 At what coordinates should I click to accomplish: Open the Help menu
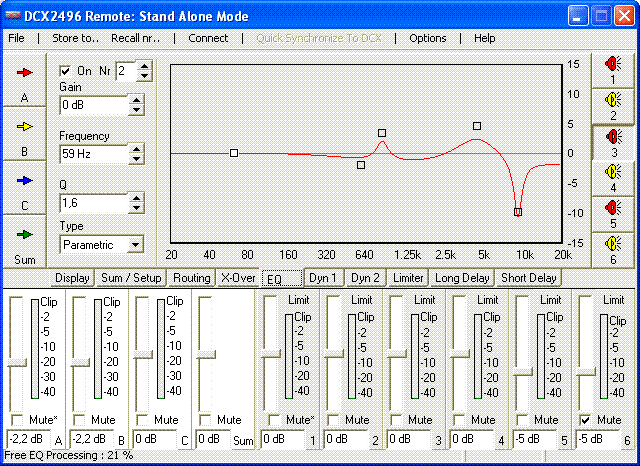tap(484, 38)
